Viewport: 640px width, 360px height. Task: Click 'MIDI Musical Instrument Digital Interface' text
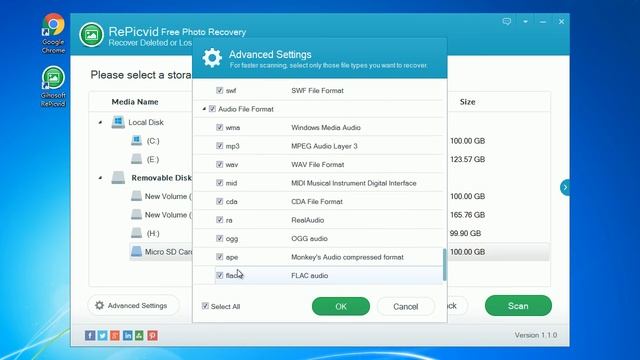click(x=353, y=183)
